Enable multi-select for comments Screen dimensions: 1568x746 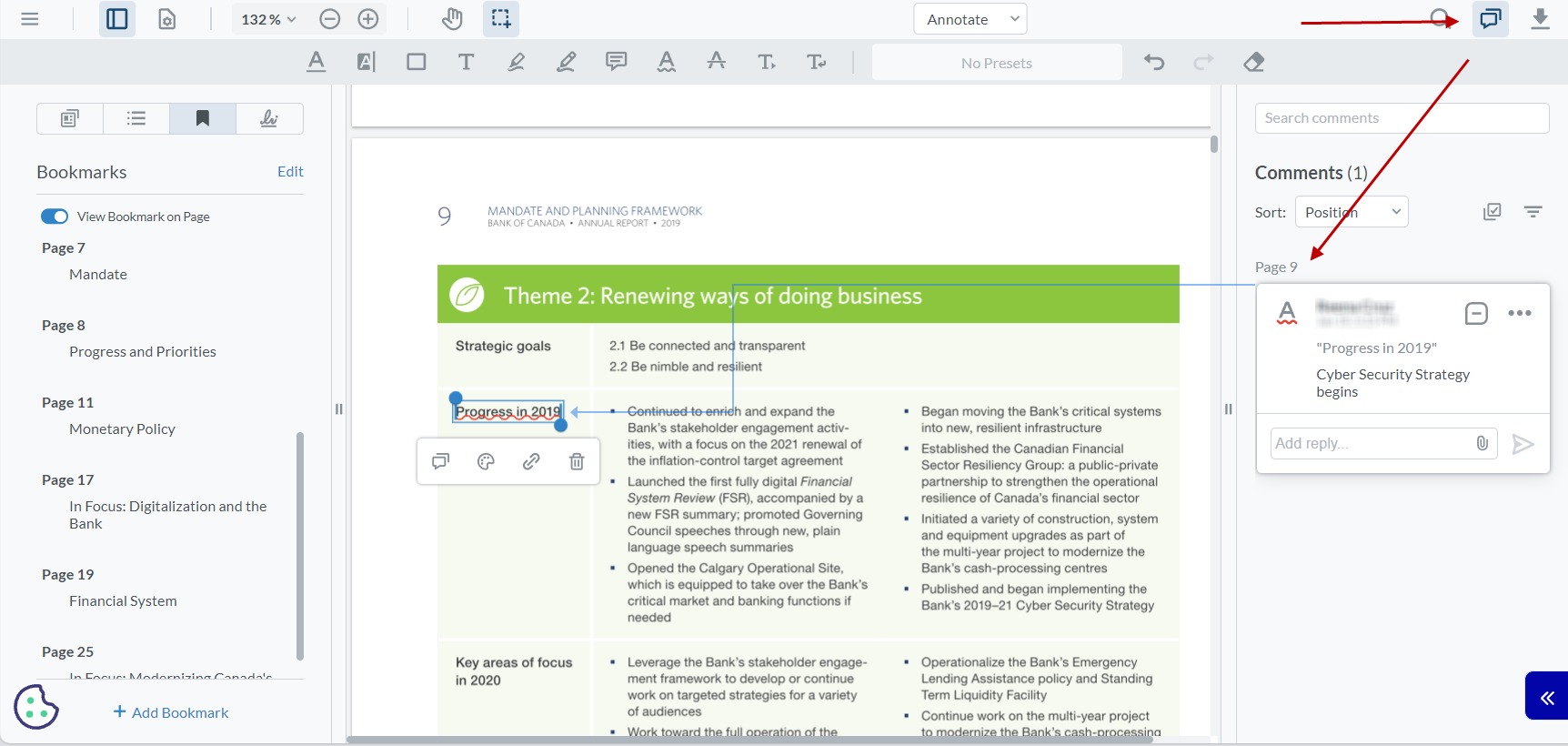point(1492,212)
